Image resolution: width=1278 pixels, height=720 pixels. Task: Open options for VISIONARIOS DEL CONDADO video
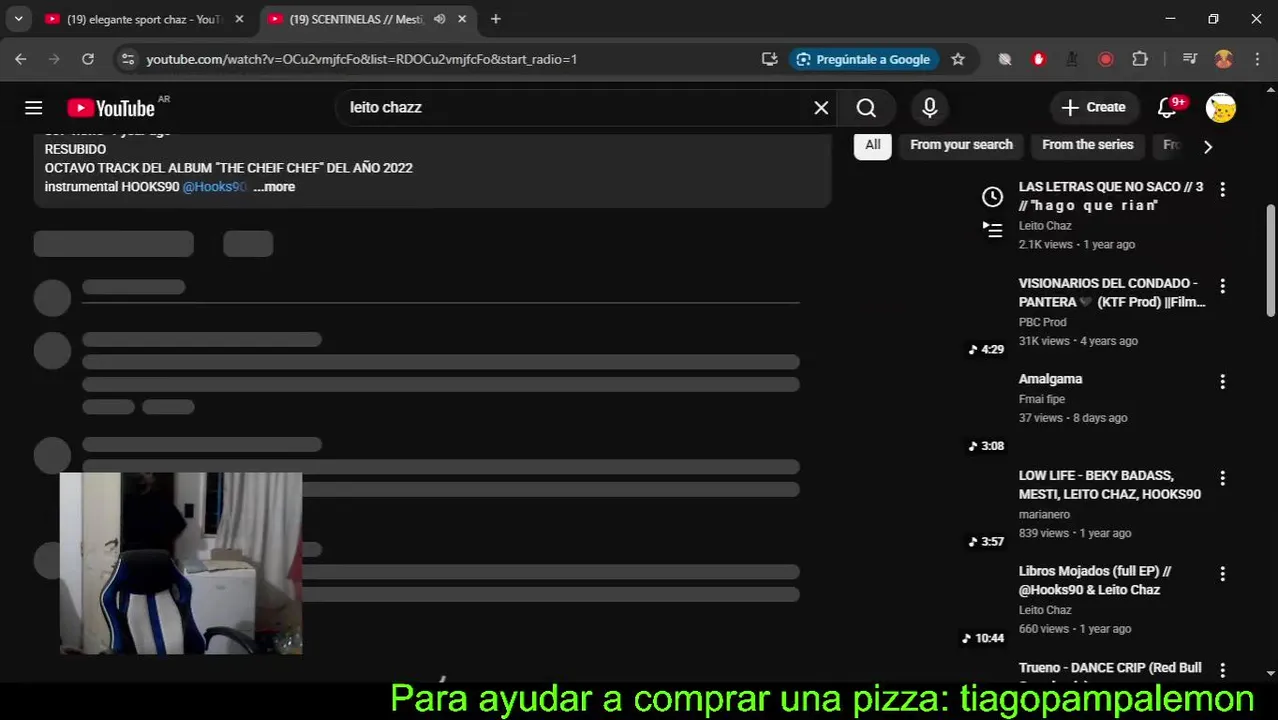[1222, 286]
